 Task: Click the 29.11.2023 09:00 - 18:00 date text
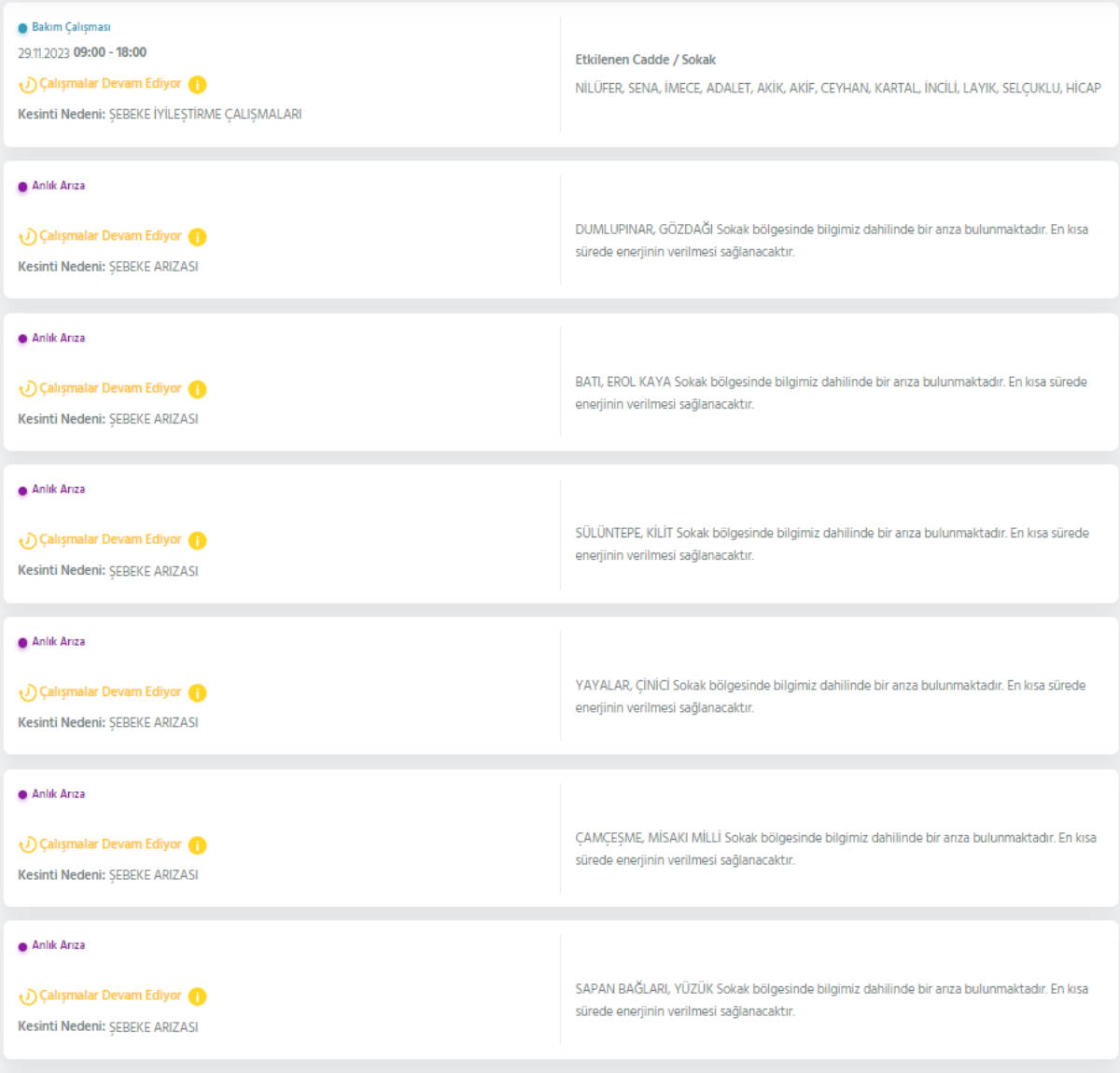point(82,53)
